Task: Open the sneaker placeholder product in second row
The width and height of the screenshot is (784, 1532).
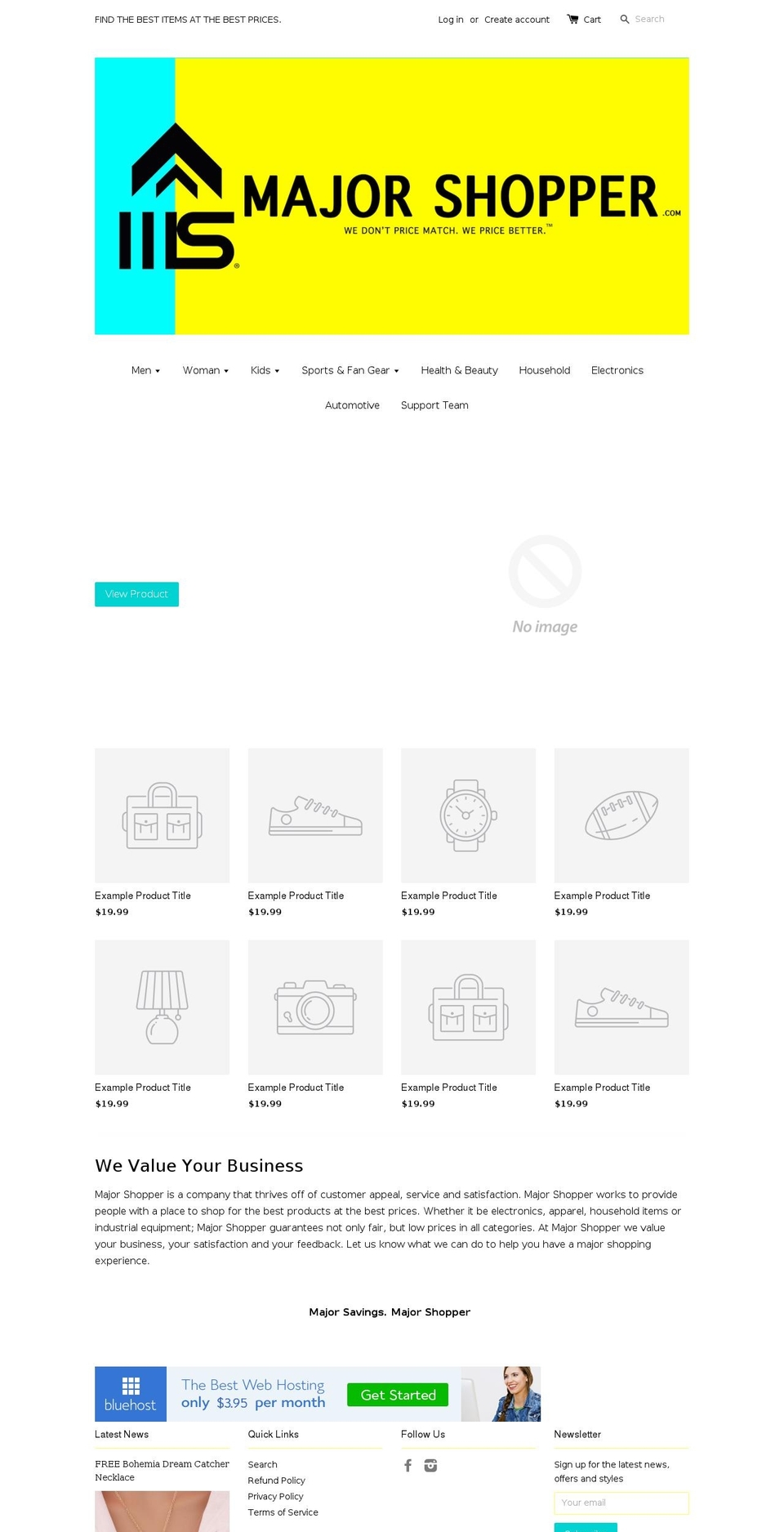Action: [x=621, y=1007]
